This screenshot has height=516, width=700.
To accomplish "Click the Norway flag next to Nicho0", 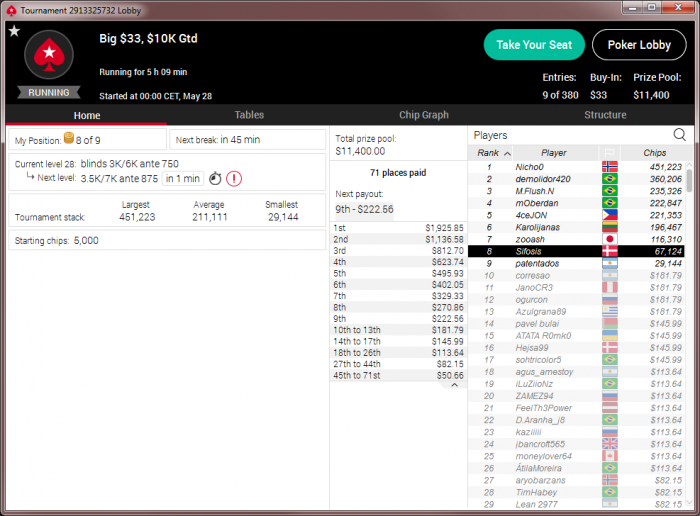I will point(610,167).
